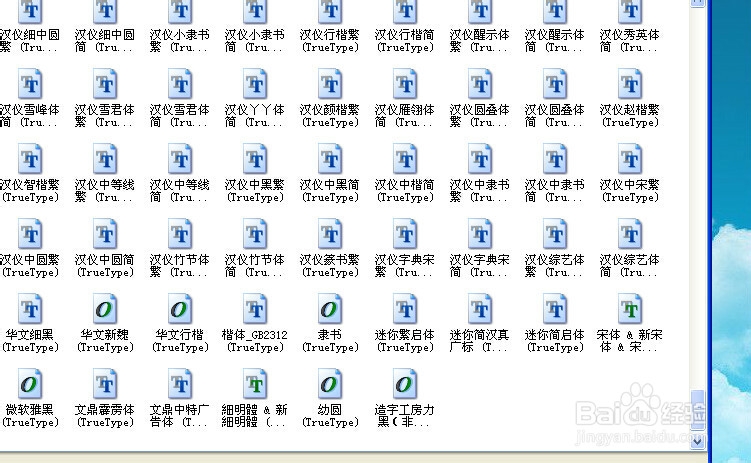
Task: Click the 汉仪中黑繁 font icon
Action: click(255, 159)
